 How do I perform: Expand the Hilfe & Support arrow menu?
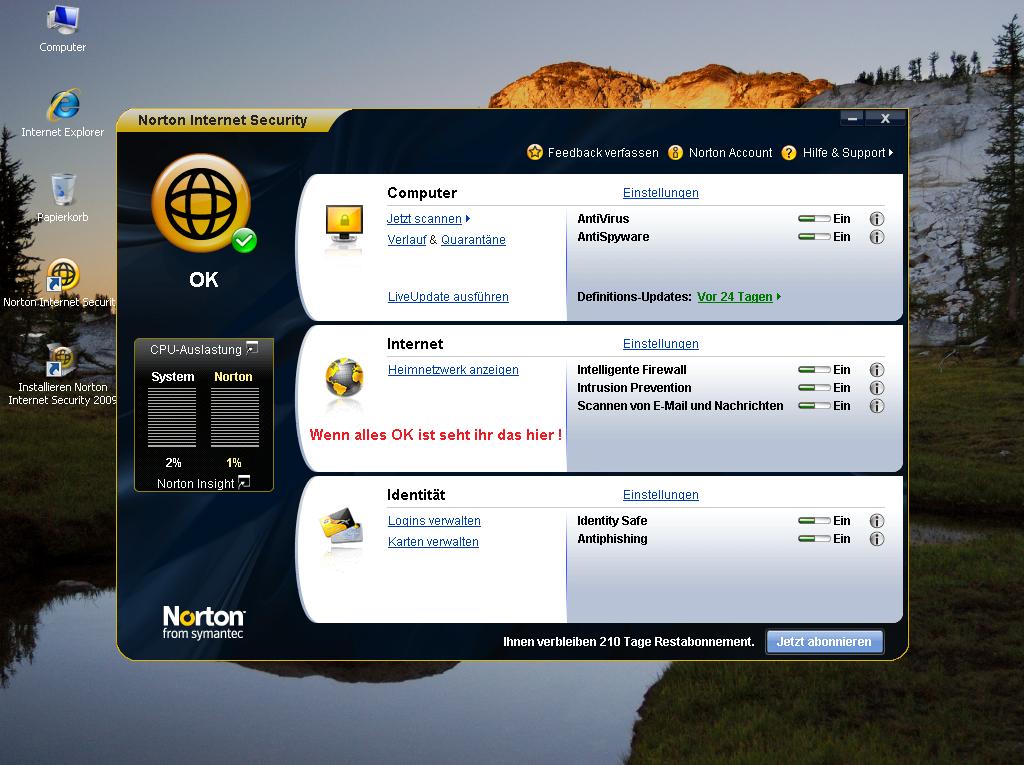[891, 152]
